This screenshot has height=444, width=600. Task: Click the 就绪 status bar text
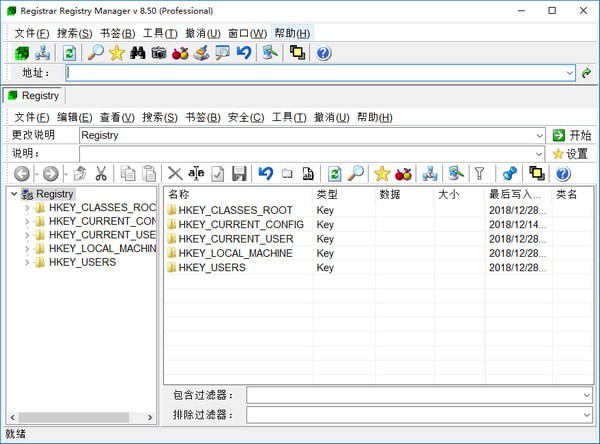(x=15, y=434)
